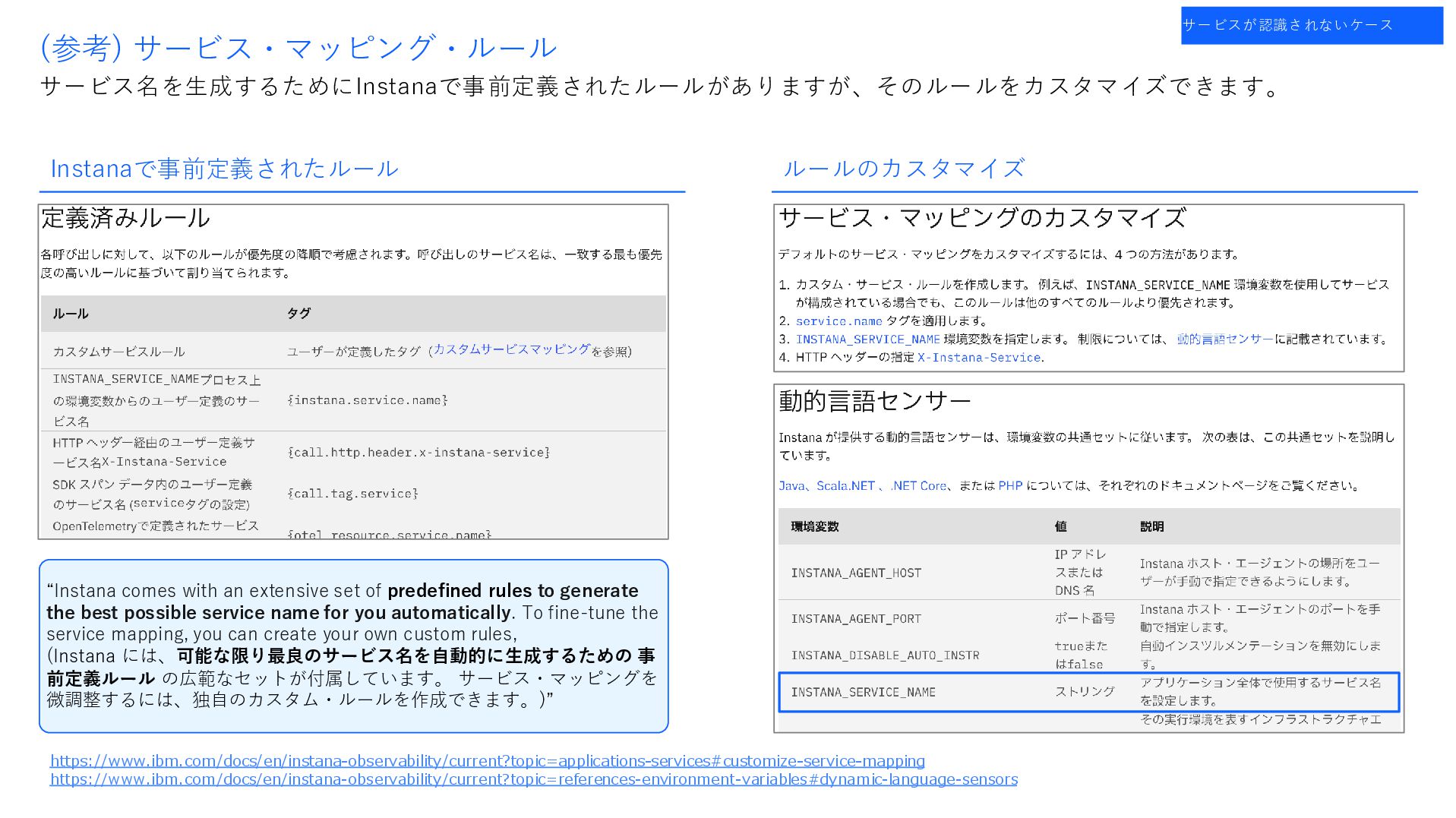
Task: Click the 環境変数 column header
Action: 815,526
